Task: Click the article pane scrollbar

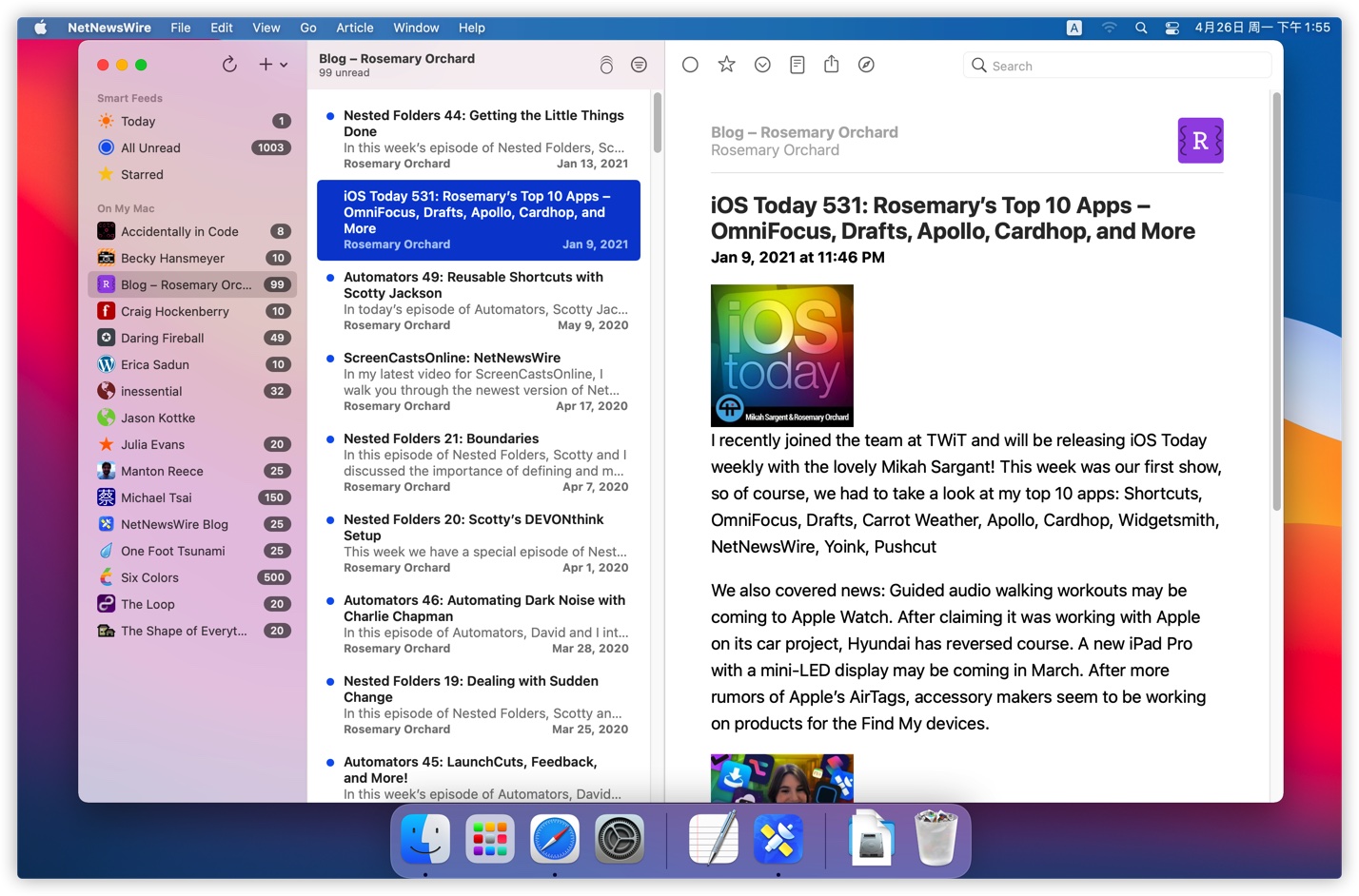Action: (x=1277, y=302)
